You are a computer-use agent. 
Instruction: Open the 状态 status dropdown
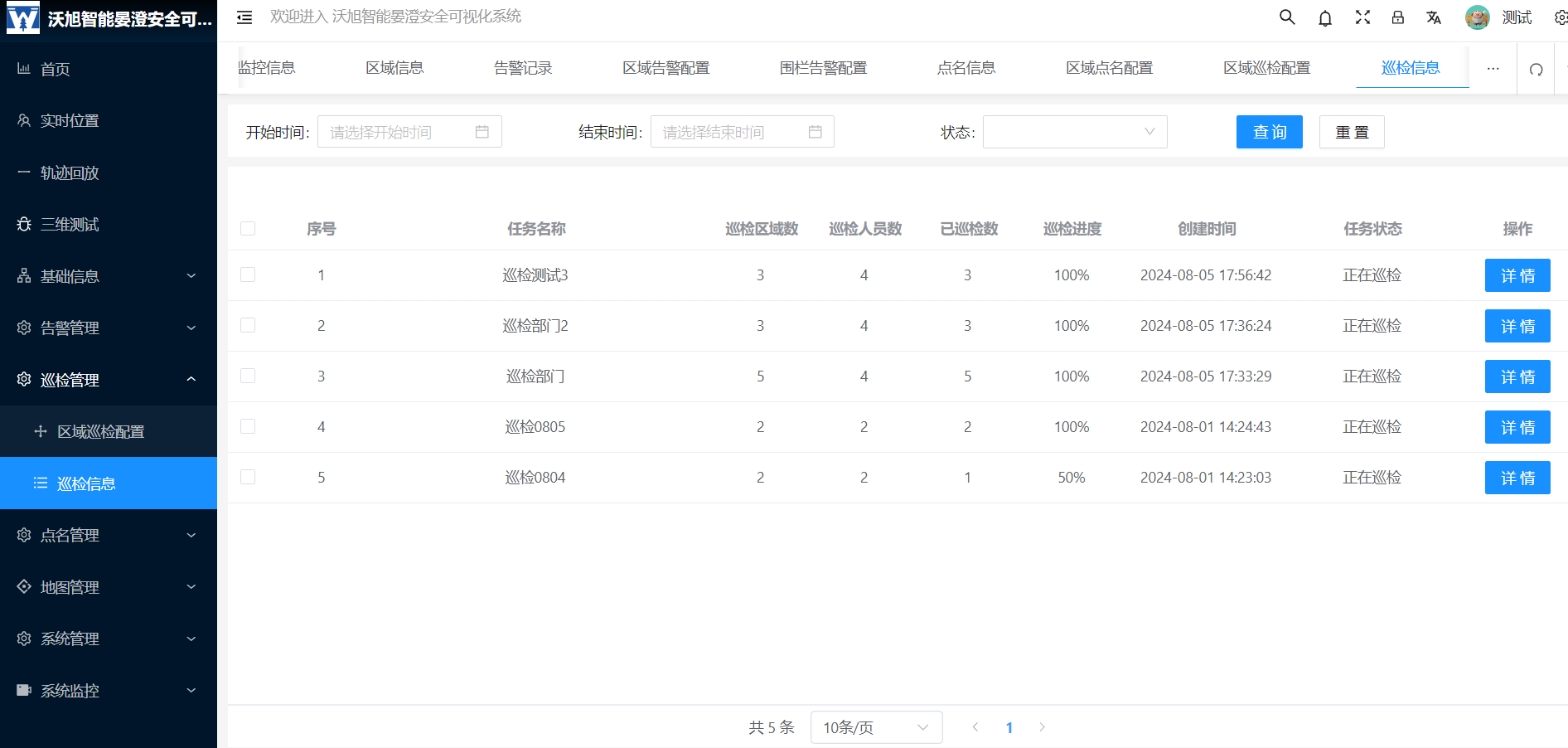(1074, 132)
